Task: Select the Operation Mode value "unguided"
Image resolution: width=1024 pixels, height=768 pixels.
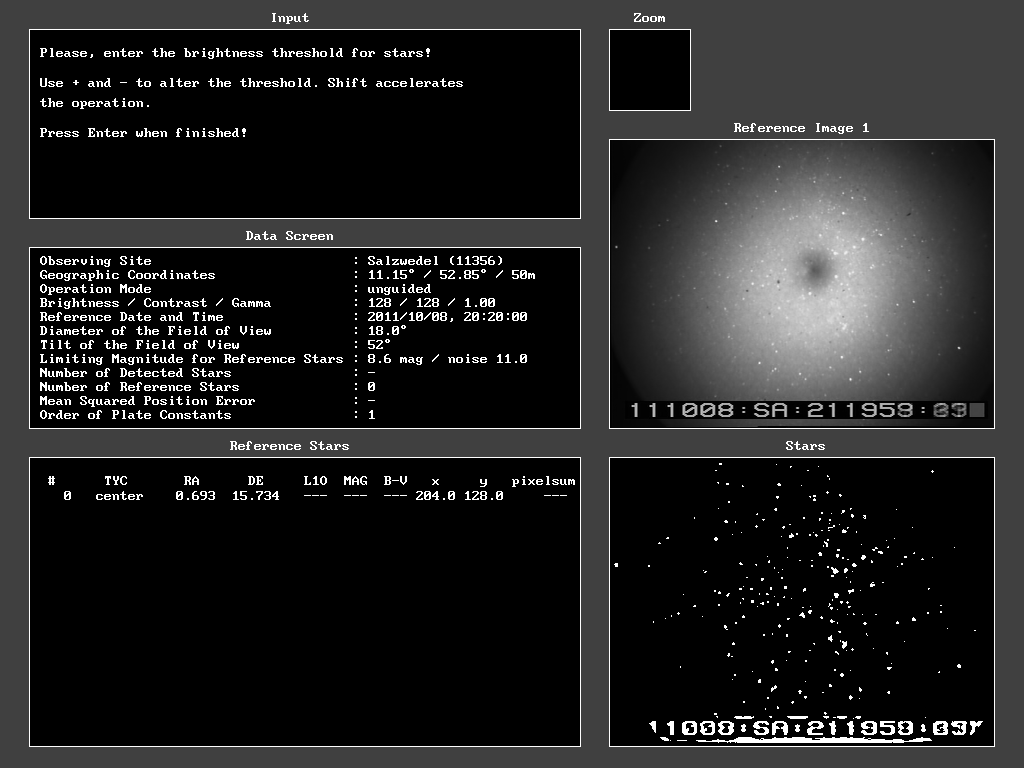Action: pos(399,289)
